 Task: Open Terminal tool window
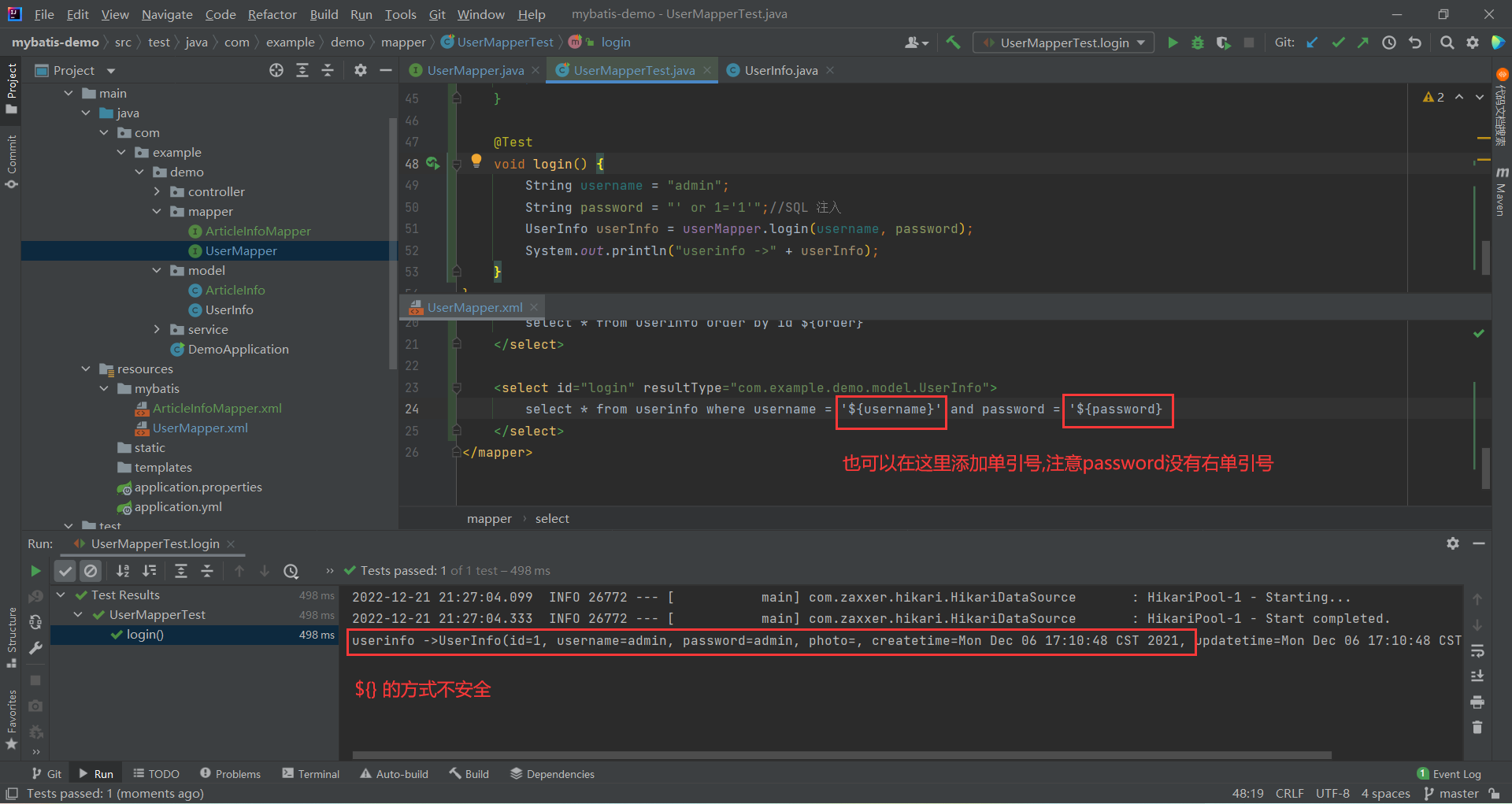coord(310,774)
